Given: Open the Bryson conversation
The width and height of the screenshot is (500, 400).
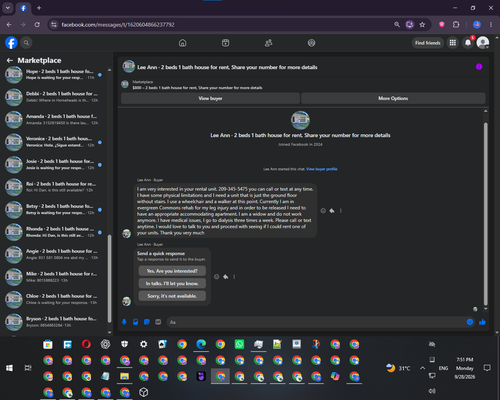Looking at the screenshot, I should 54,322.
